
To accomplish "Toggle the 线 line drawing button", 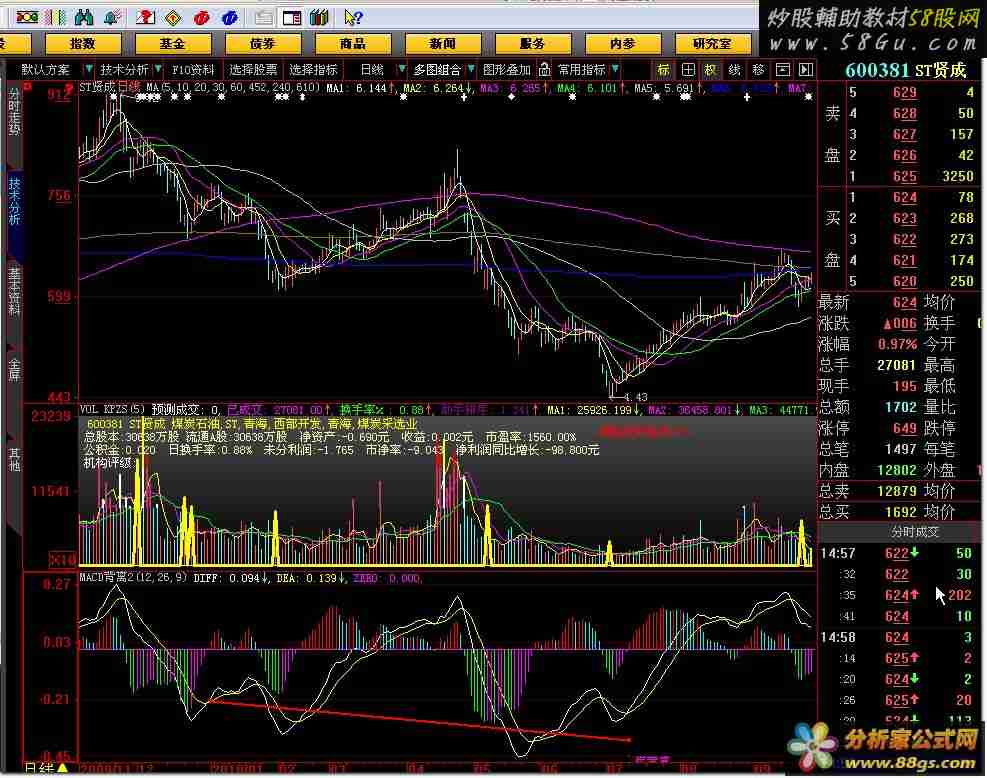I will coord(734,69).
